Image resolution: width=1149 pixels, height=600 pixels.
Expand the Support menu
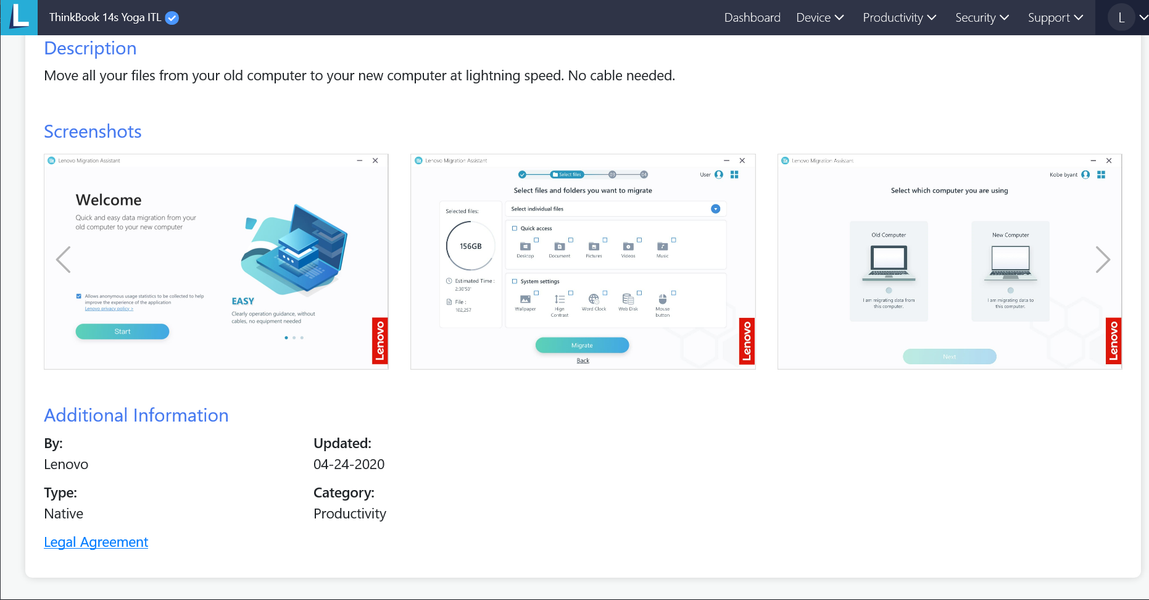[1055, 18]
